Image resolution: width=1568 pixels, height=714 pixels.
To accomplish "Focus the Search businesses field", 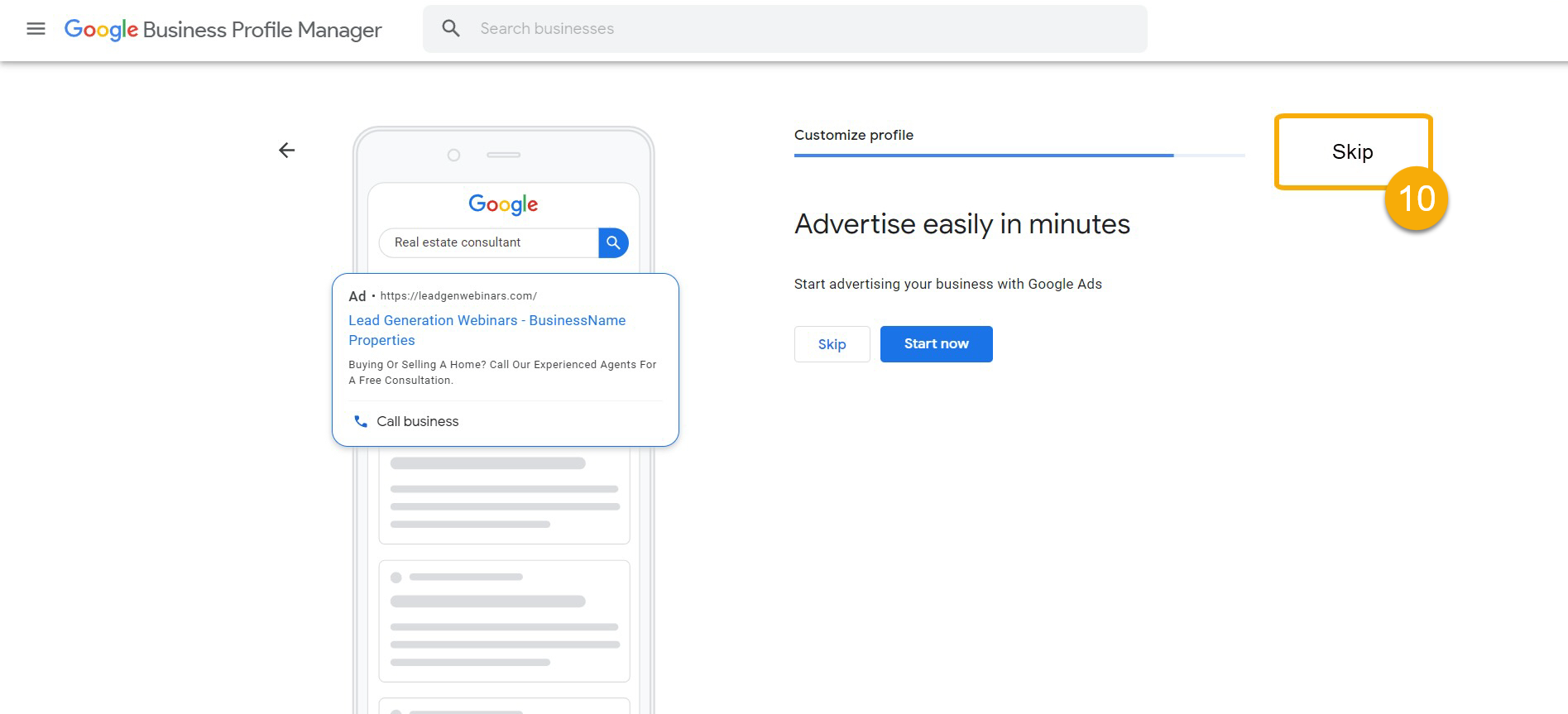I will coord(784,29).
